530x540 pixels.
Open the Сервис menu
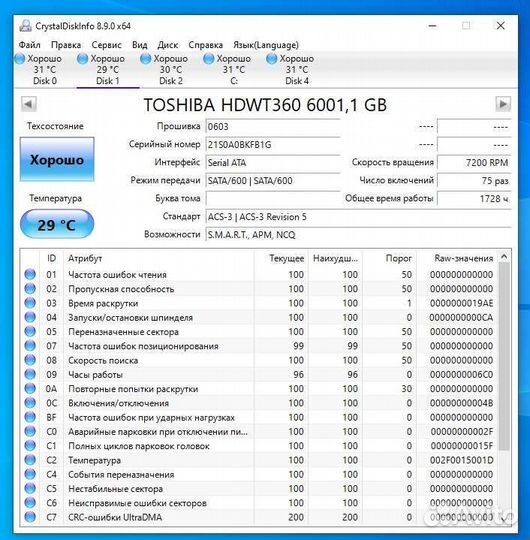point(106,45)
